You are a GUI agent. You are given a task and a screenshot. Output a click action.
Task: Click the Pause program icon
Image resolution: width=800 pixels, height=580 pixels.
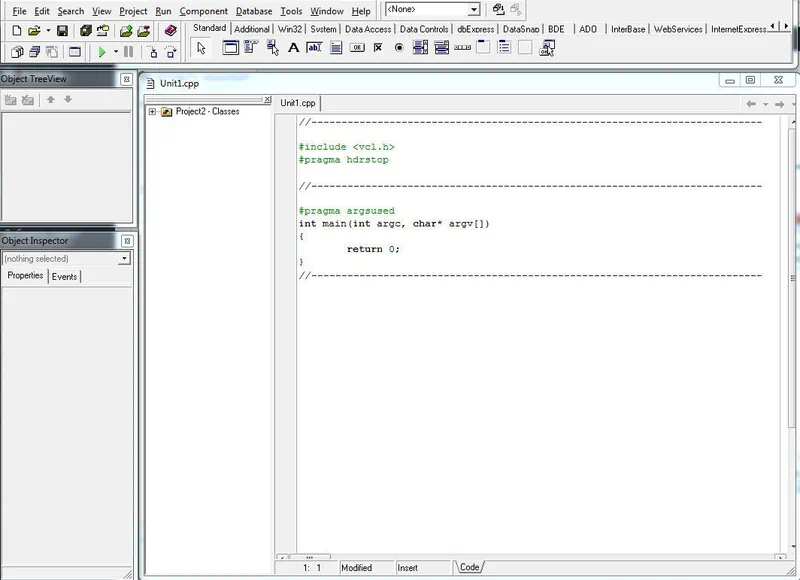129,52
